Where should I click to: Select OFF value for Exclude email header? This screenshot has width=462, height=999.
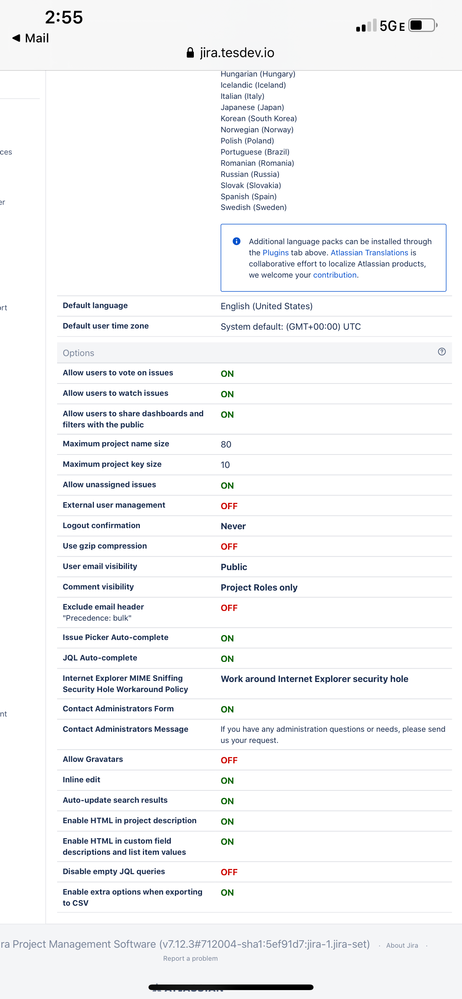[229, 608]
